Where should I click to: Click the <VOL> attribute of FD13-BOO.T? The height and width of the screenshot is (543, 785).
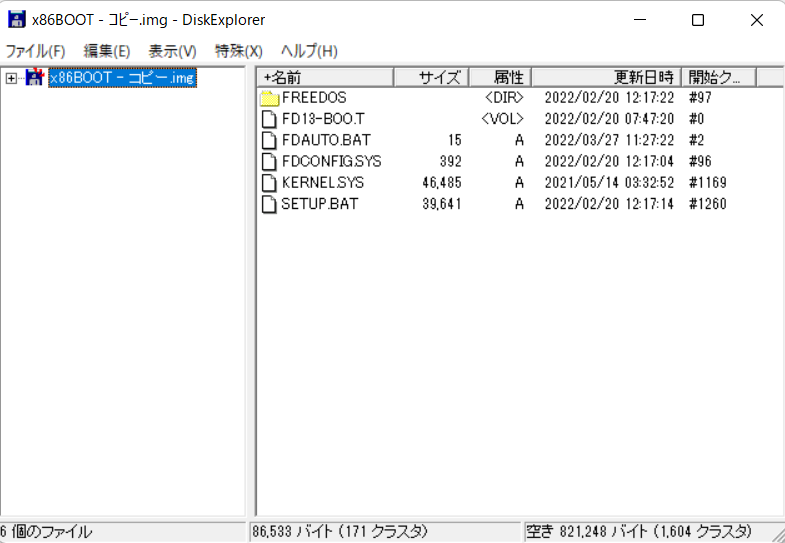502,119
